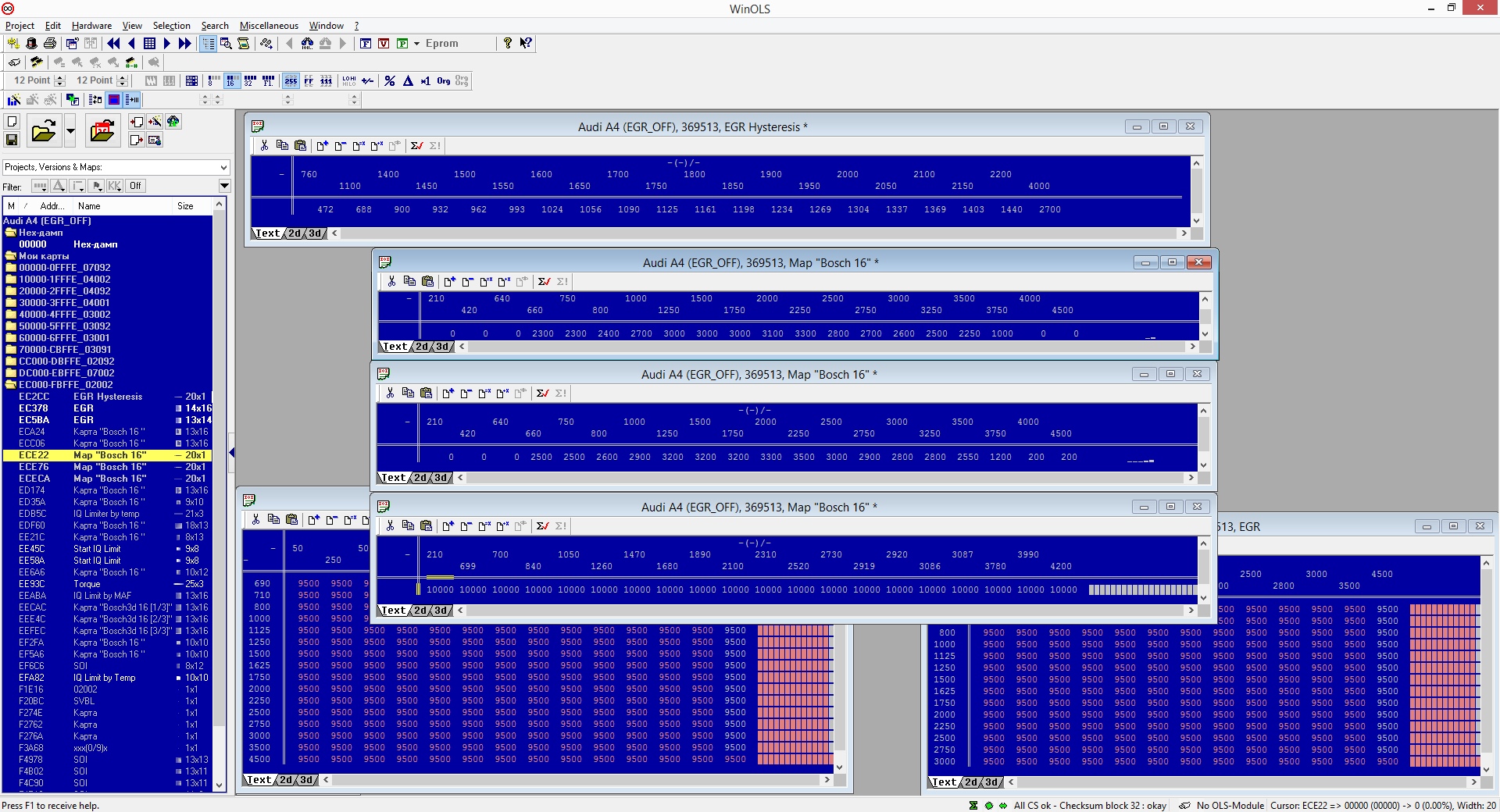Click the top hat icon in main toolbar
This screenshot has width=1500, height=812.
(32, 44)
